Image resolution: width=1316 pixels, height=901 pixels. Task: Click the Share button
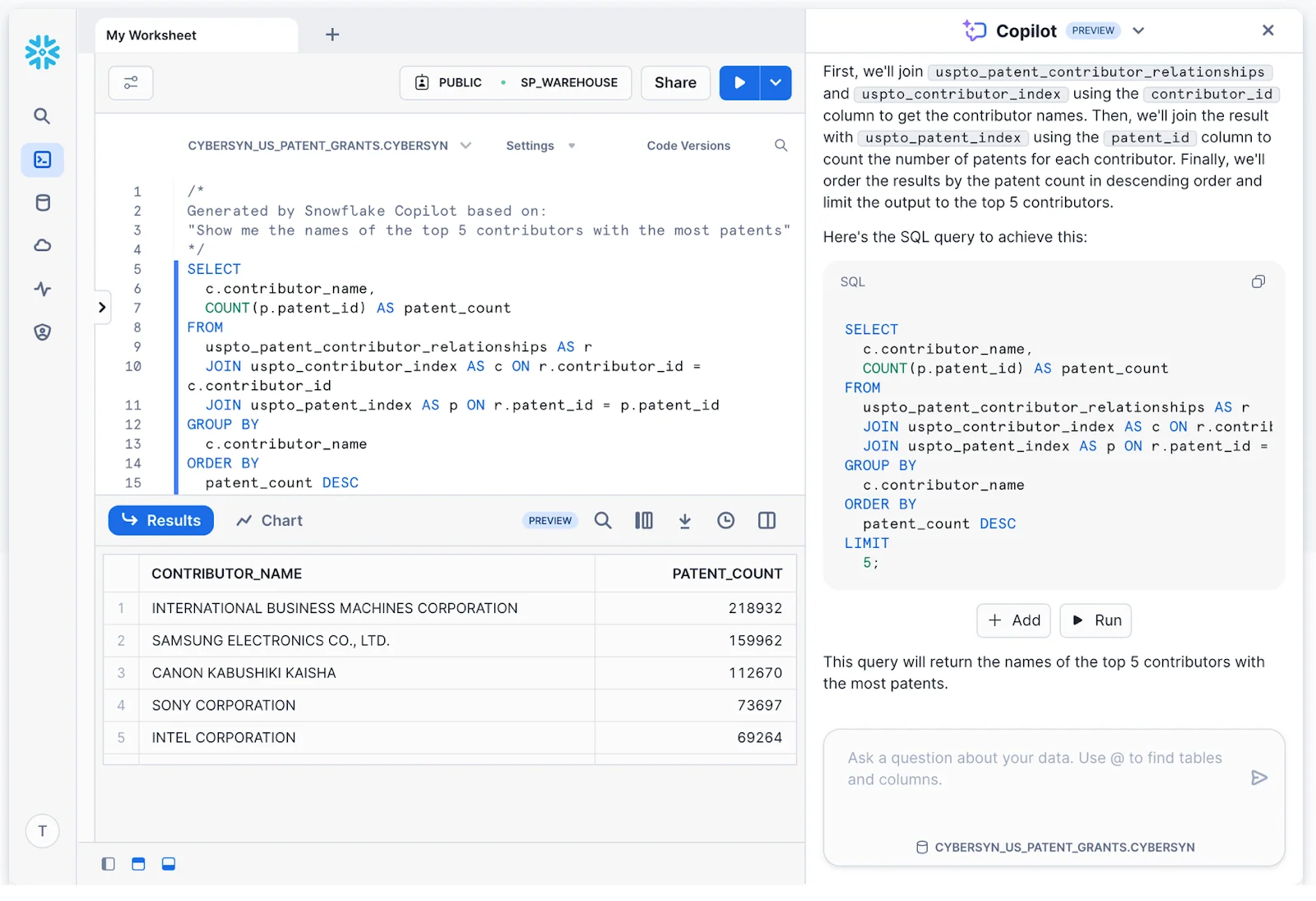(675, 82)
